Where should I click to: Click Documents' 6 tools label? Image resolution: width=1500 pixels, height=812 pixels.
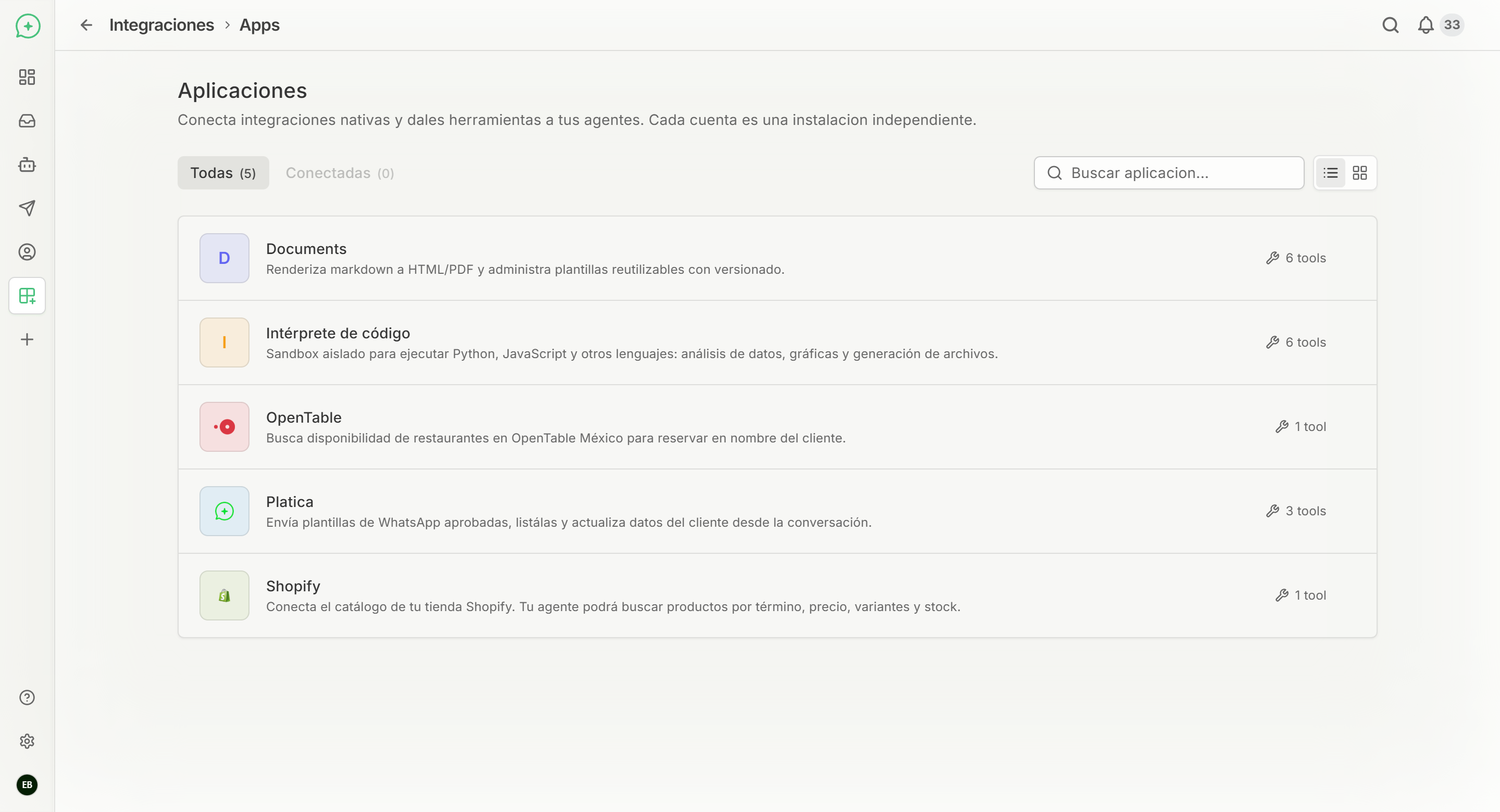coord(1306,258)
